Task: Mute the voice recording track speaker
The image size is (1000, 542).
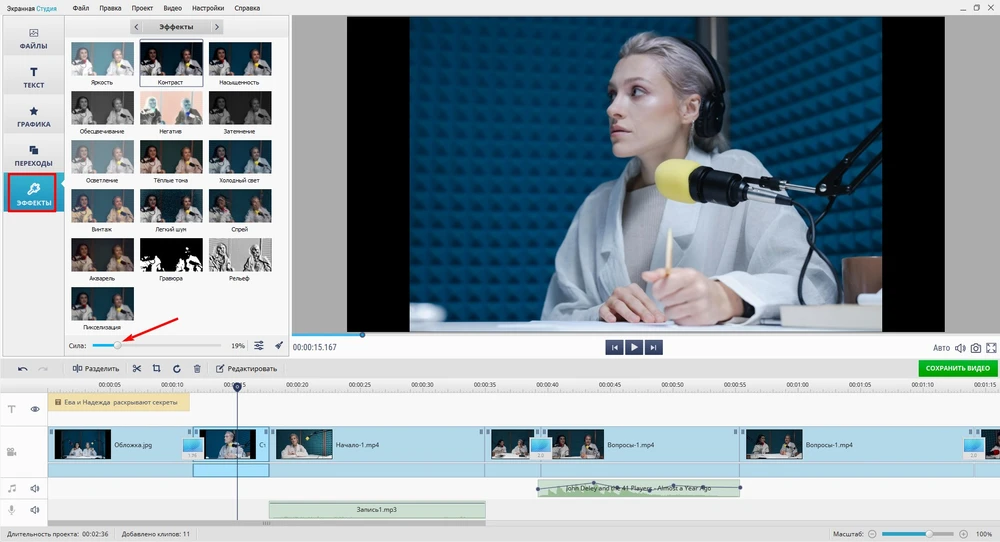Action: point(35,510)
